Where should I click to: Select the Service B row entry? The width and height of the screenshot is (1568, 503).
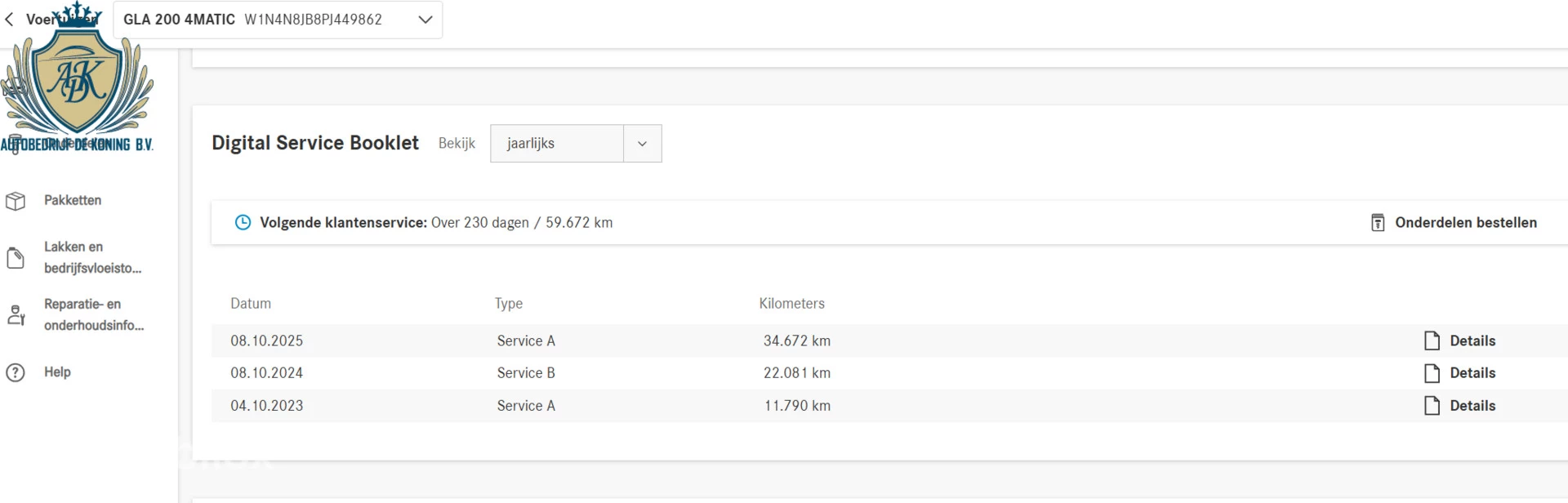[x=526, y=373]
